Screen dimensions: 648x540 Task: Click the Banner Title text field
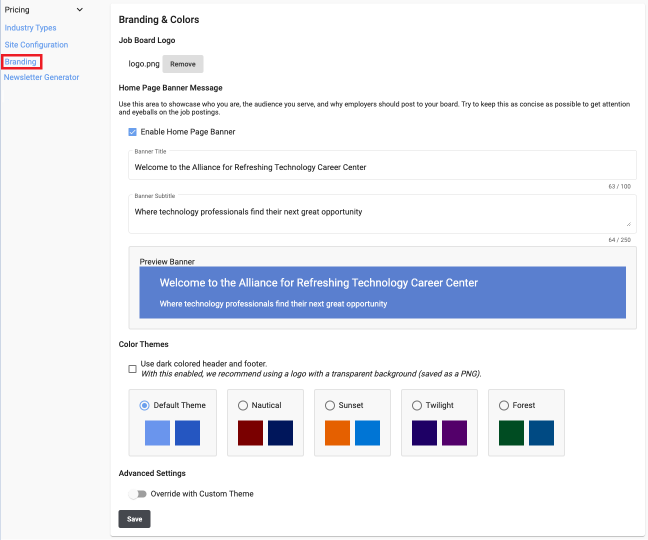[382, 167]
